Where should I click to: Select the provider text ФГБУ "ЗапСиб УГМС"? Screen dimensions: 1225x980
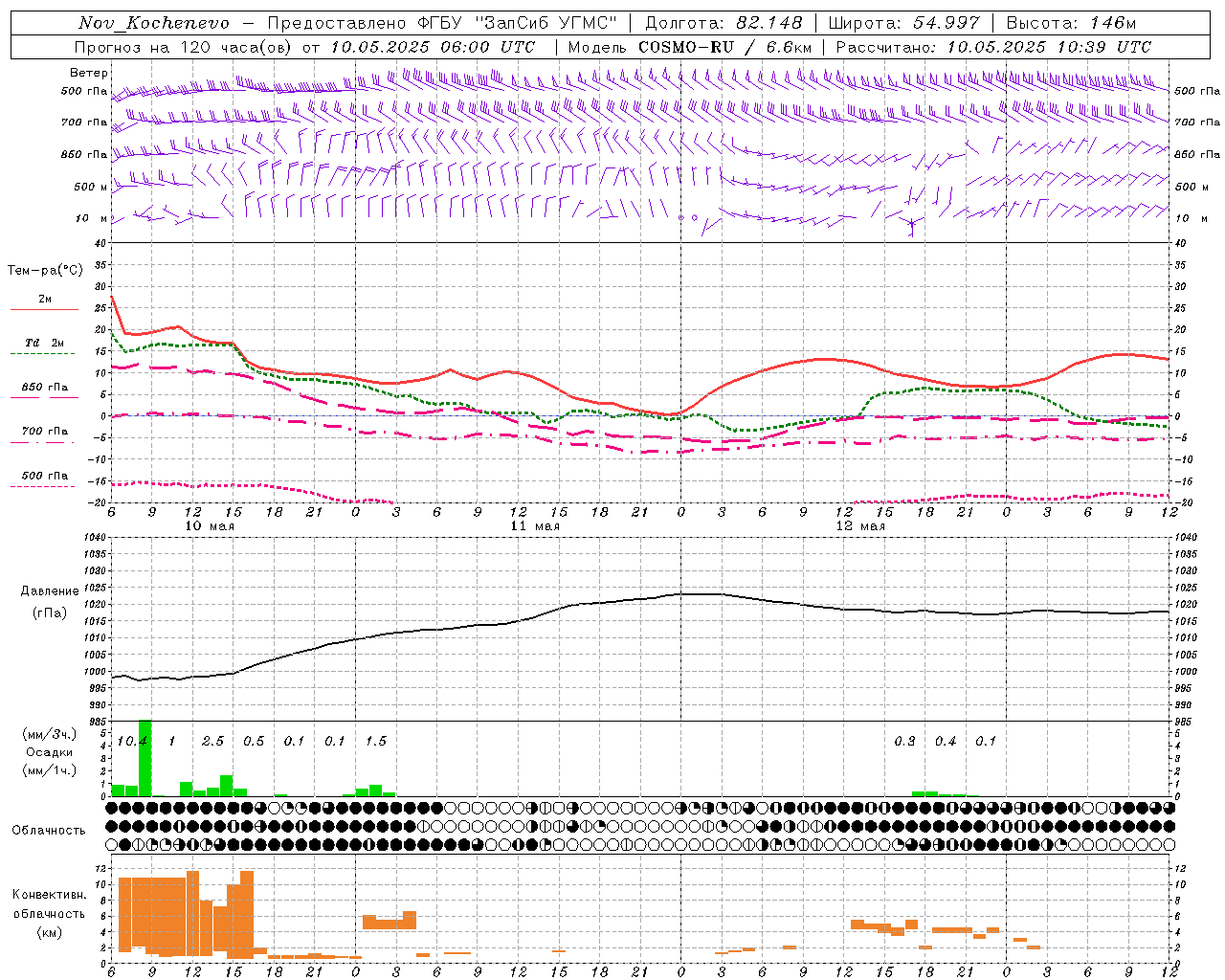pos(518,23)
